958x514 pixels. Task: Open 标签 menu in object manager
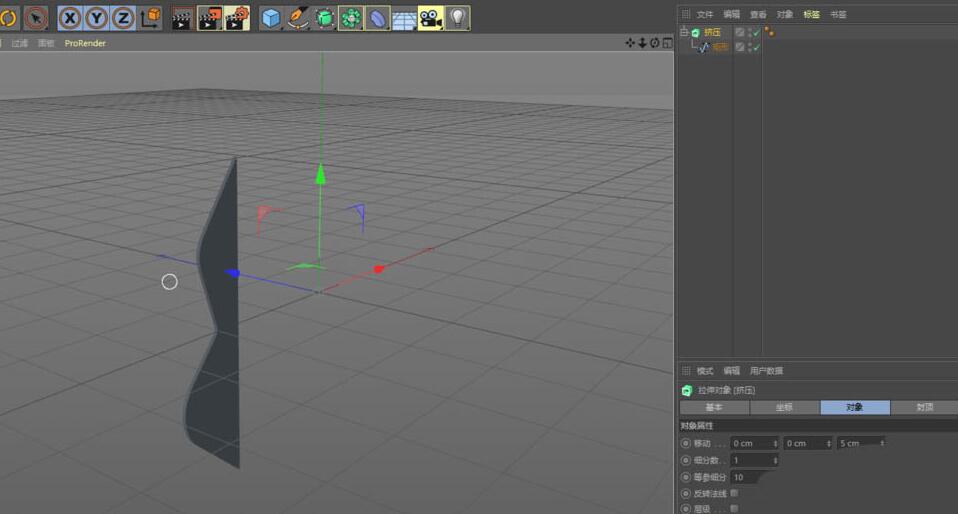(811, 14)
